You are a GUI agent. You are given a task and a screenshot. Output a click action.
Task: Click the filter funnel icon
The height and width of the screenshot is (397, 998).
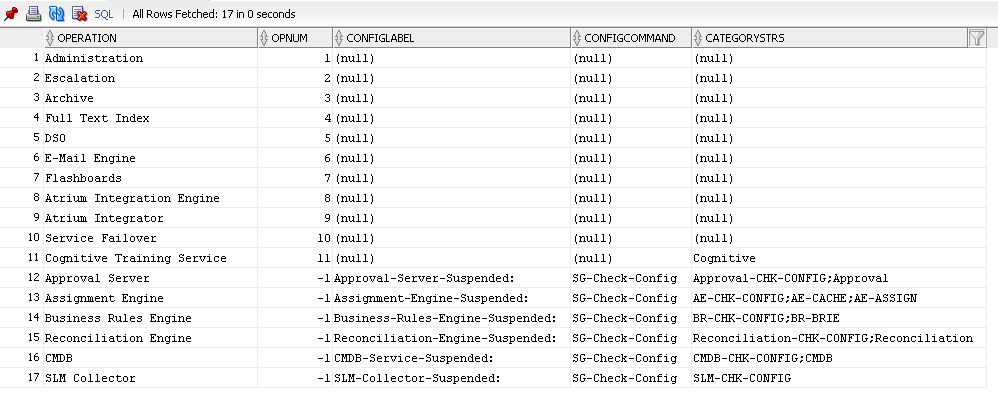976,38
